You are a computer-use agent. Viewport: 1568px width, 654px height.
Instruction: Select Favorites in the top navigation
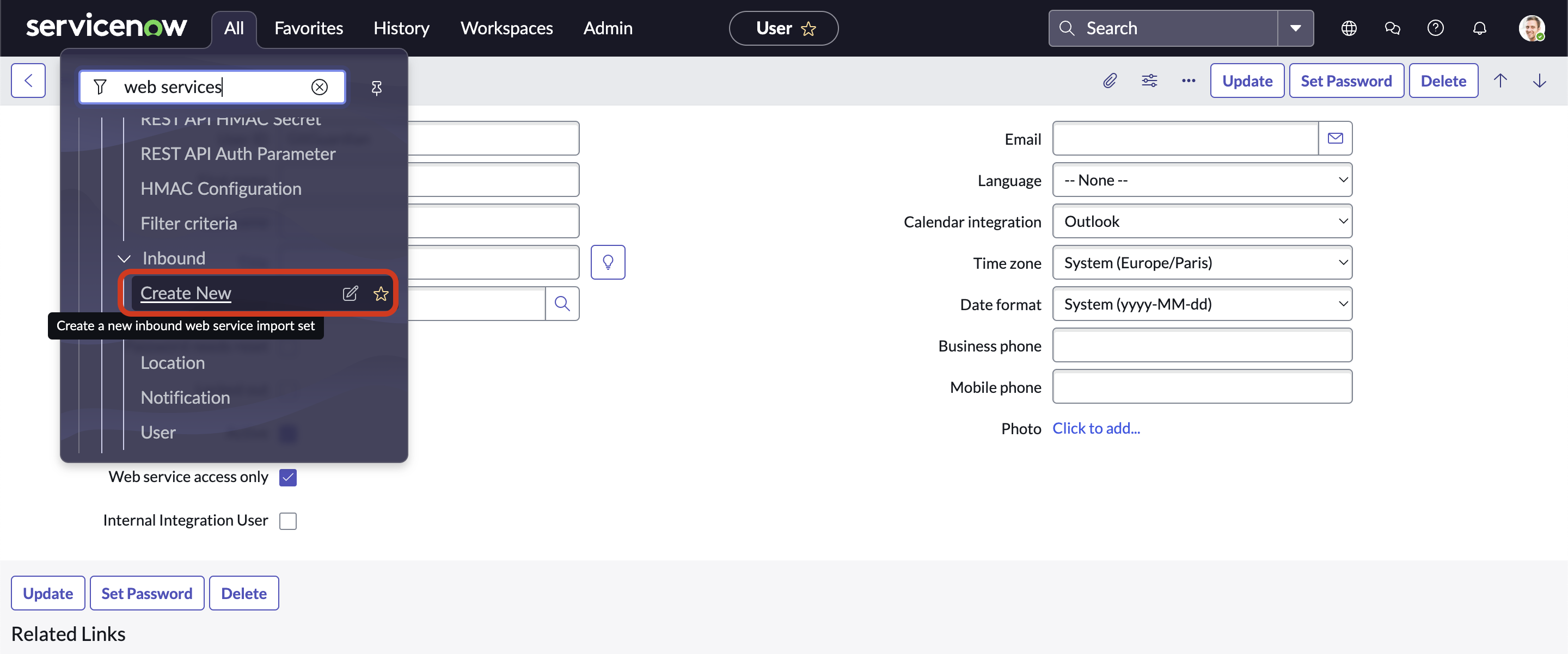click(x=309, y=28)
